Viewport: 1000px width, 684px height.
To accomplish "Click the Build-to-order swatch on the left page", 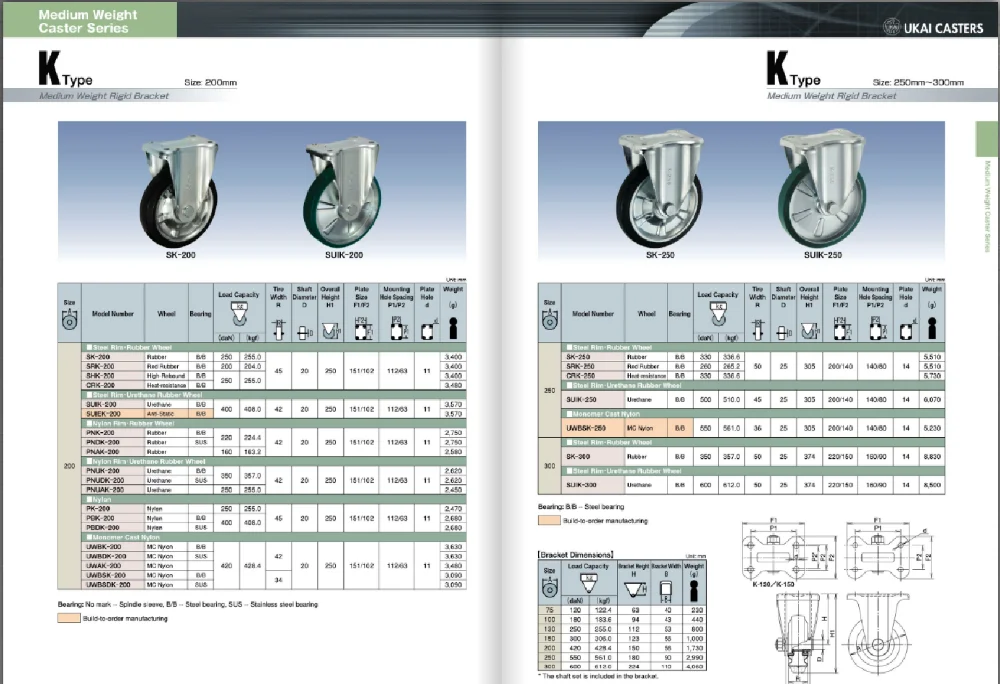I will coord(68,618).
